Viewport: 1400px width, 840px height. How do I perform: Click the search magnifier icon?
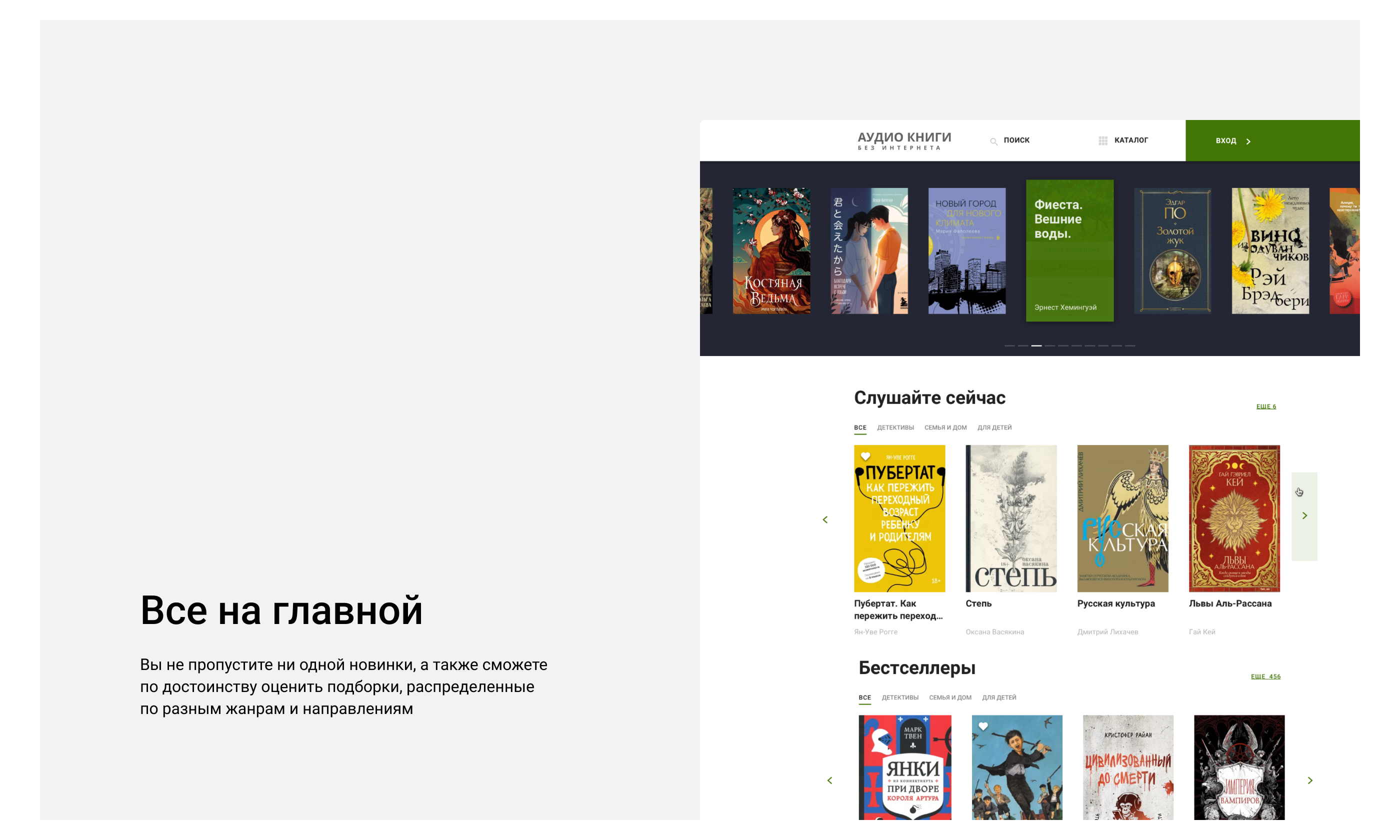click(x=993, y=141)
